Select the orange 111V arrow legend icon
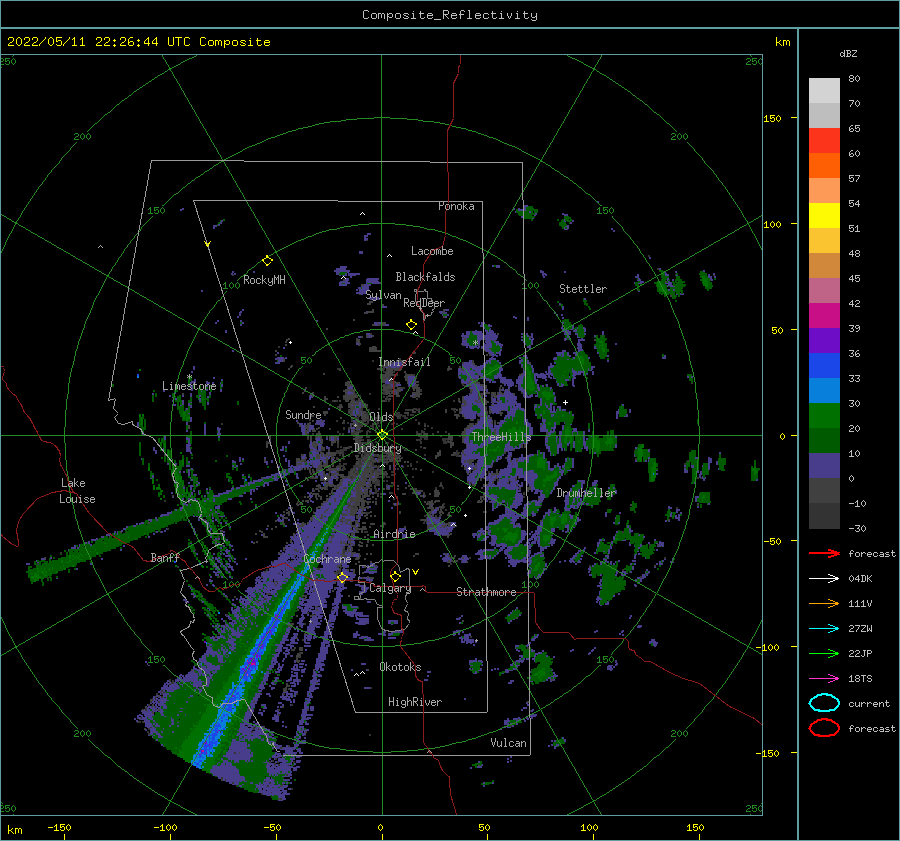 824,603
